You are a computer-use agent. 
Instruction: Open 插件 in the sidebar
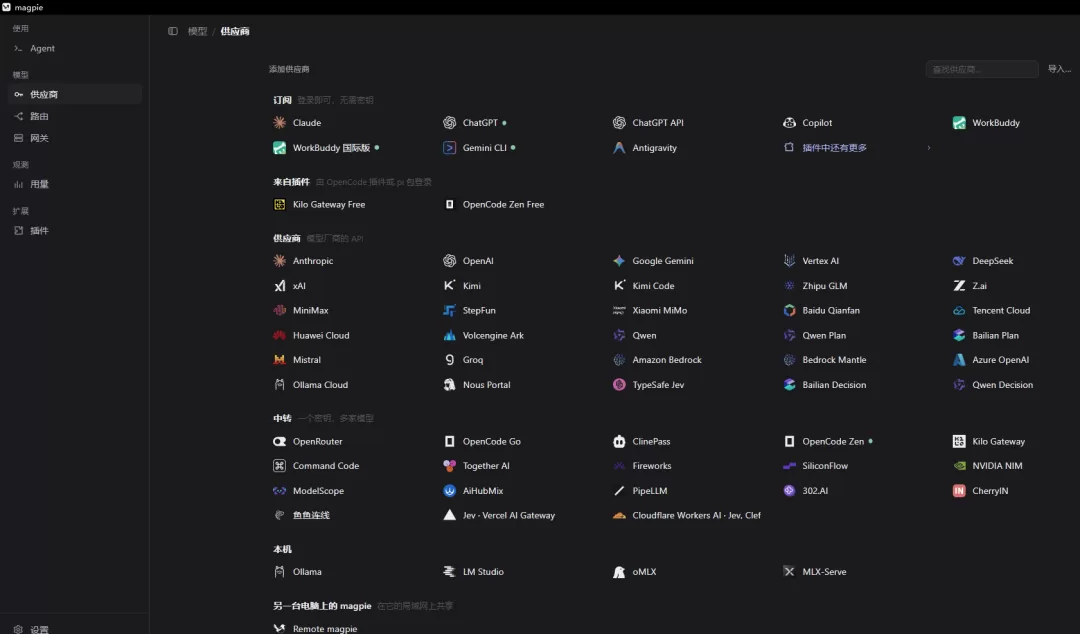click(x=75, y=231)
